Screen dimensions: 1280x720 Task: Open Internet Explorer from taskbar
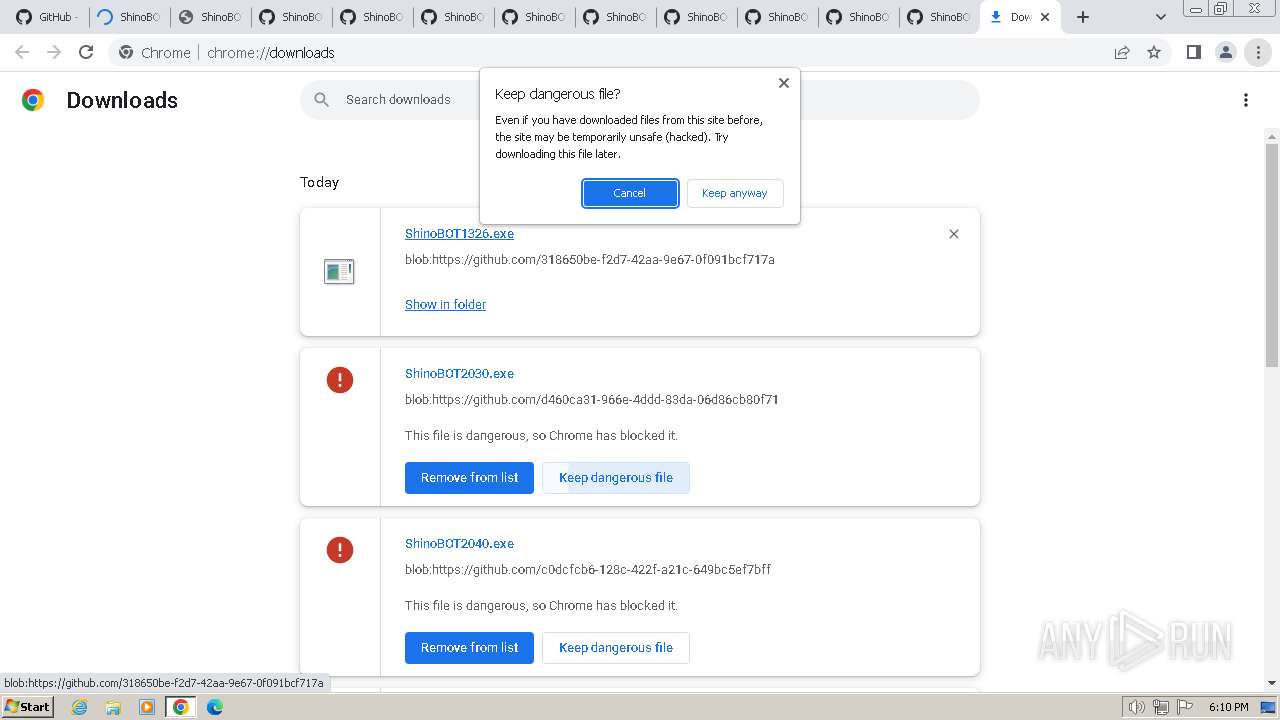pyautogui.click(x=80, y=707)
